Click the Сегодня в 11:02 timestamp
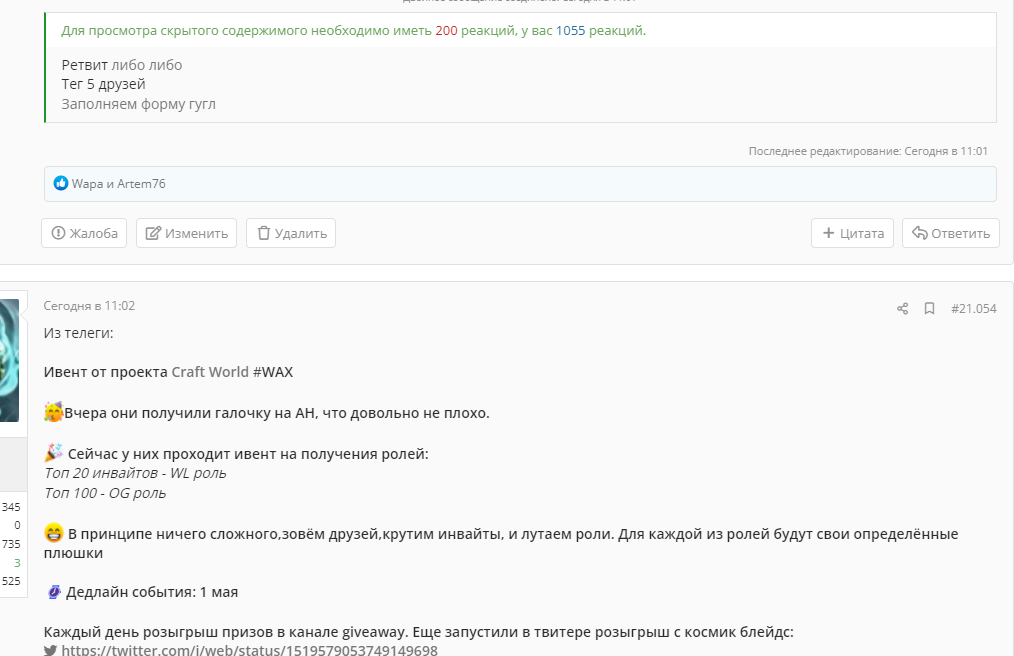This screenshot has width=1014, height=656. [89, 305]
